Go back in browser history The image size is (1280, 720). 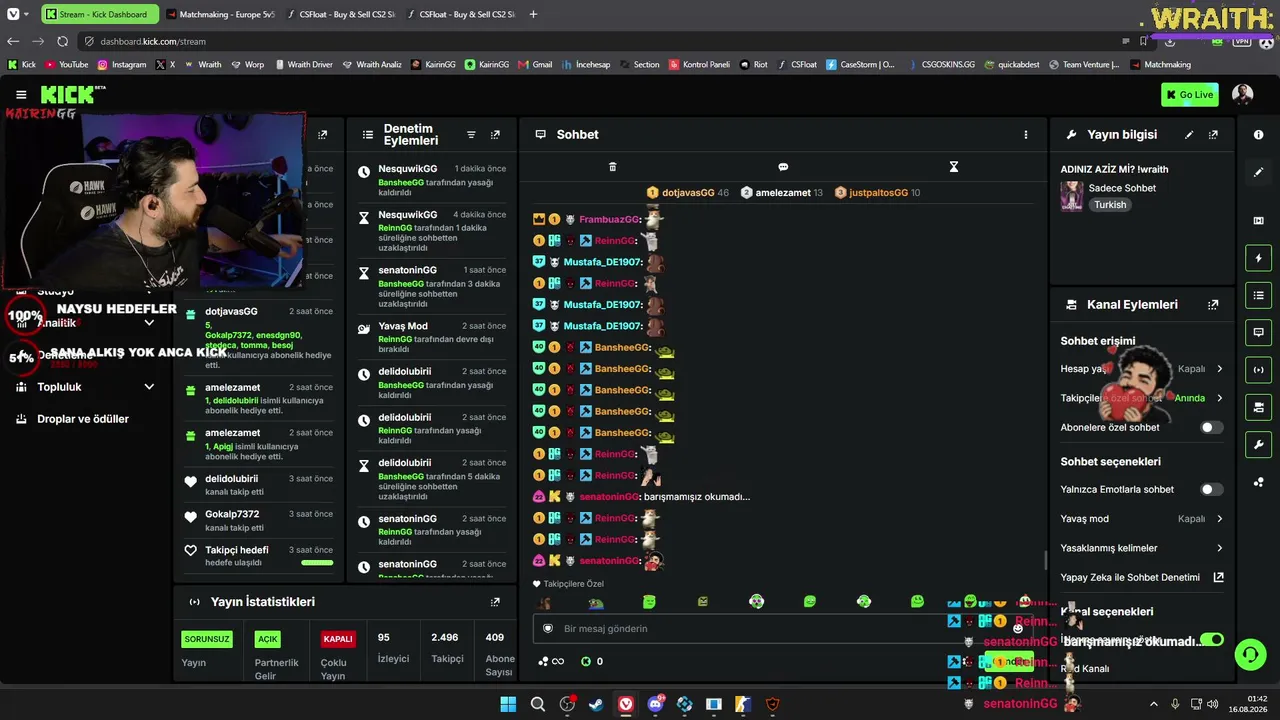coord(13,41)
